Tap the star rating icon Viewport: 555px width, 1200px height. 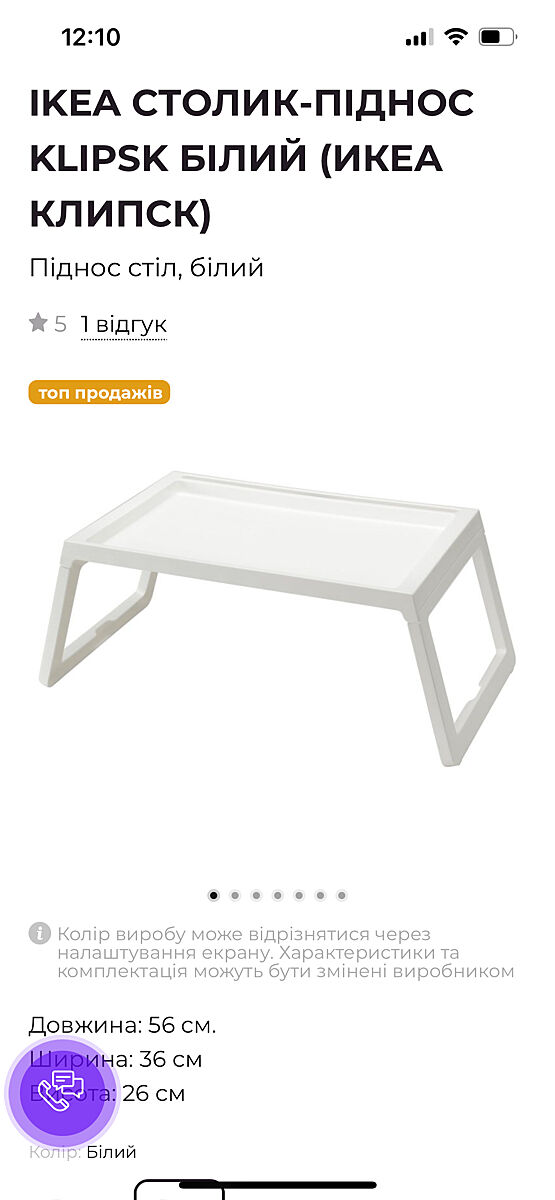[38, 322]
